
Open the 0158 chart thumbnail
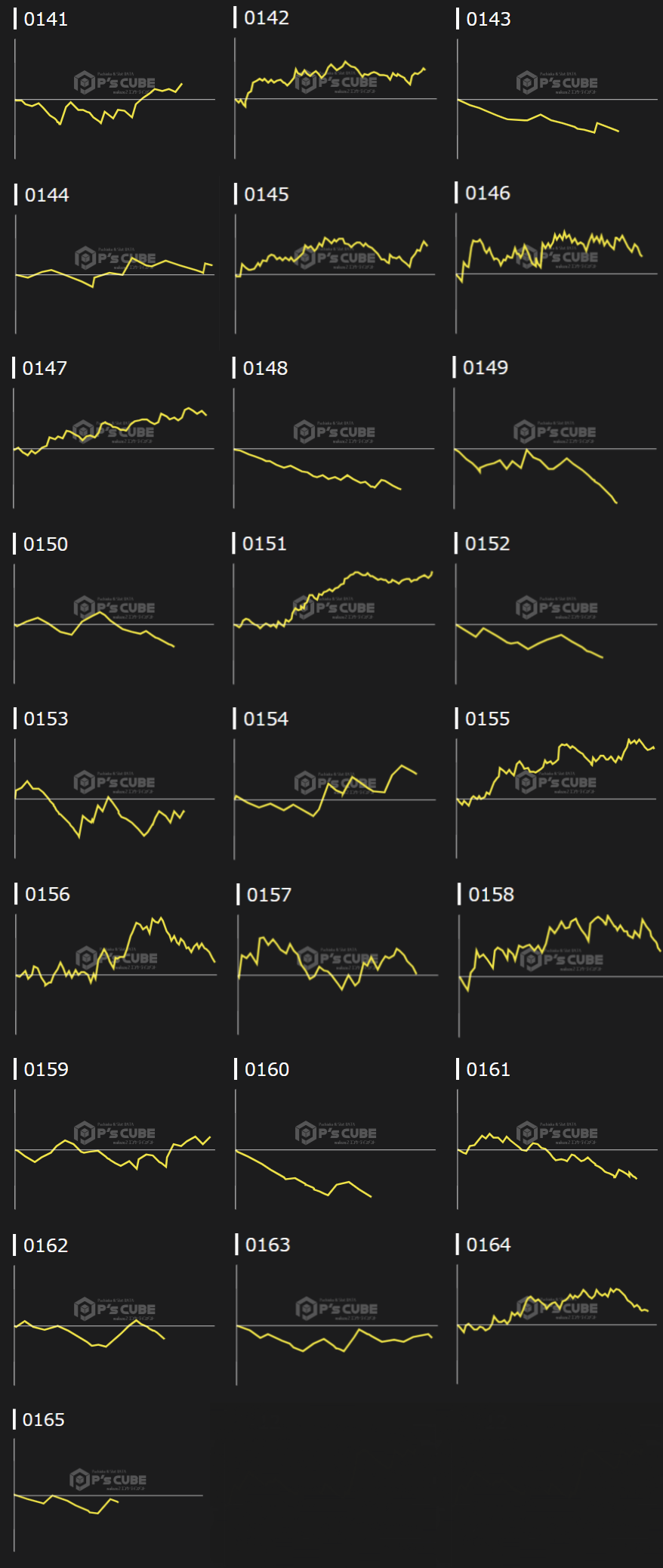(560, 976)
